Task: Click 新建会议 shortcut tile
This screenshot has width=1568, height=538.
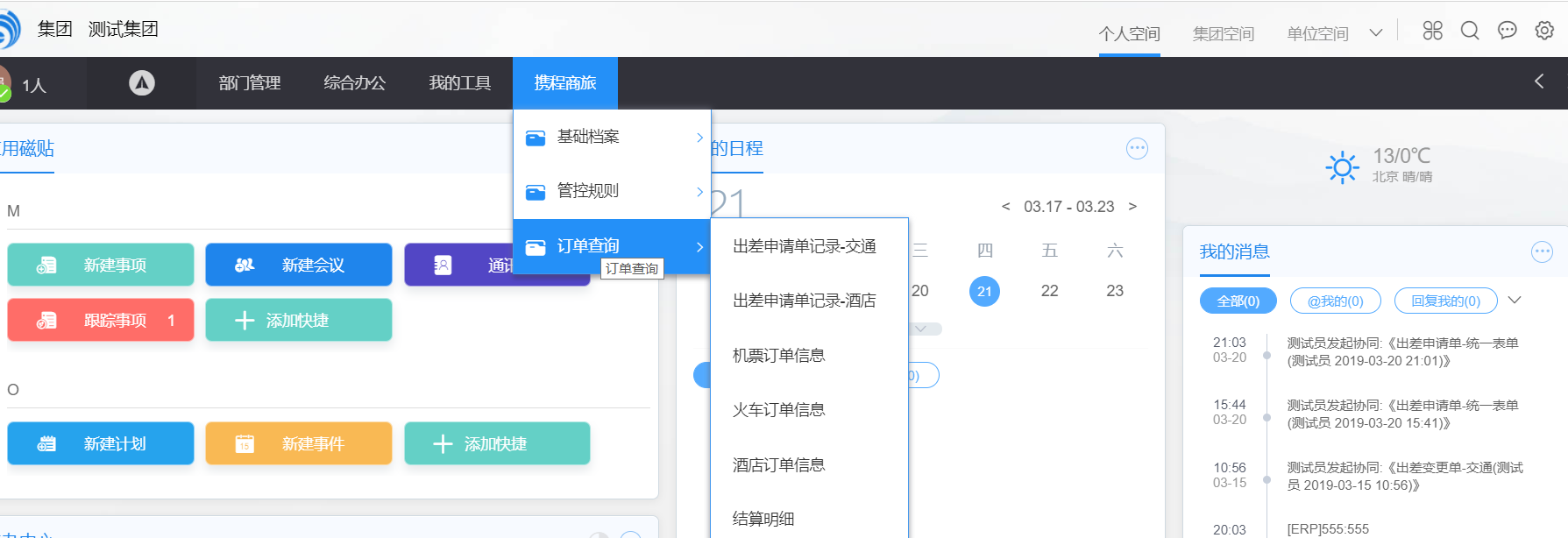Action: point(299,265)
